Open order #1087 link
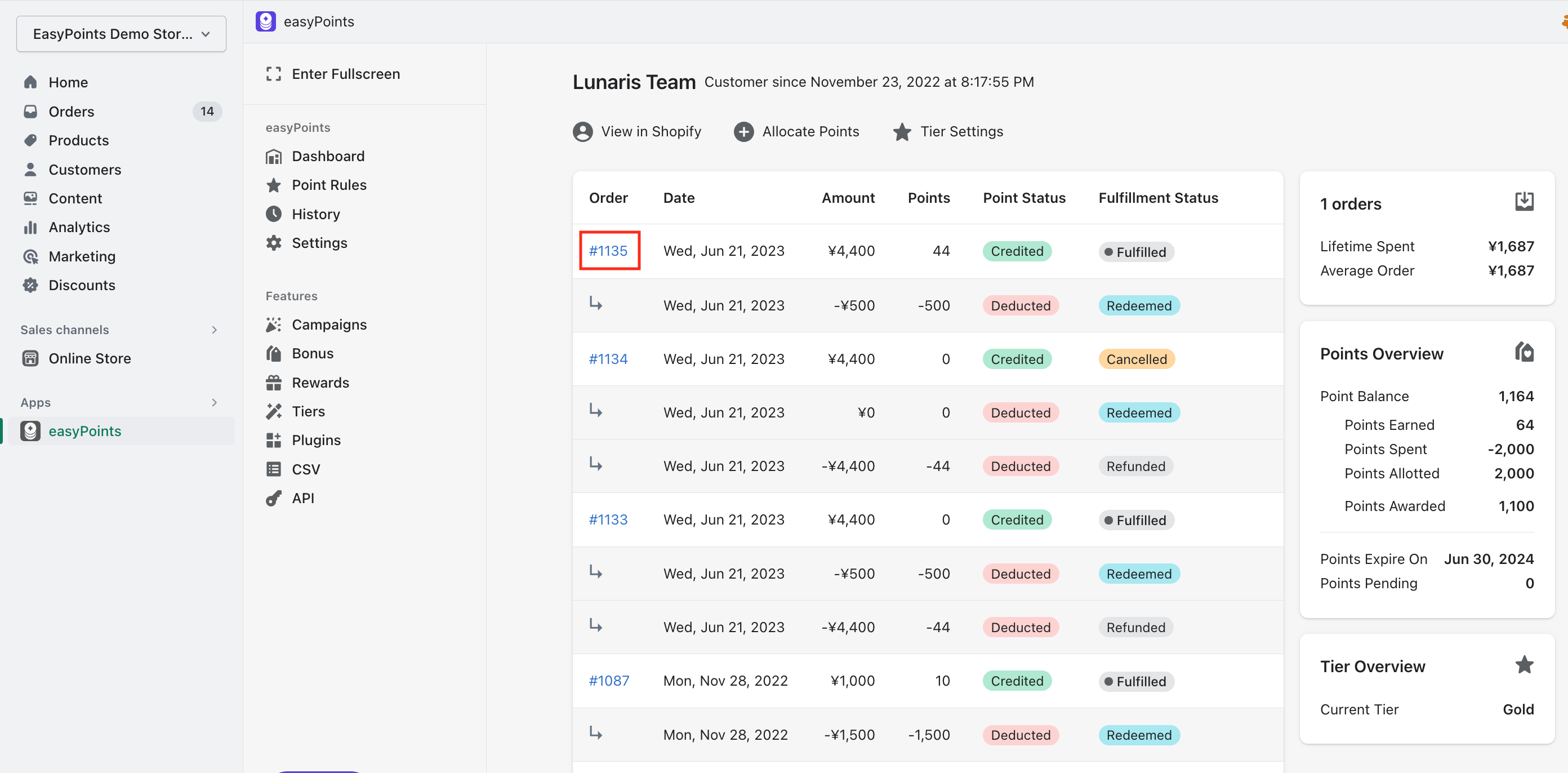 click(x=609, y=681)
